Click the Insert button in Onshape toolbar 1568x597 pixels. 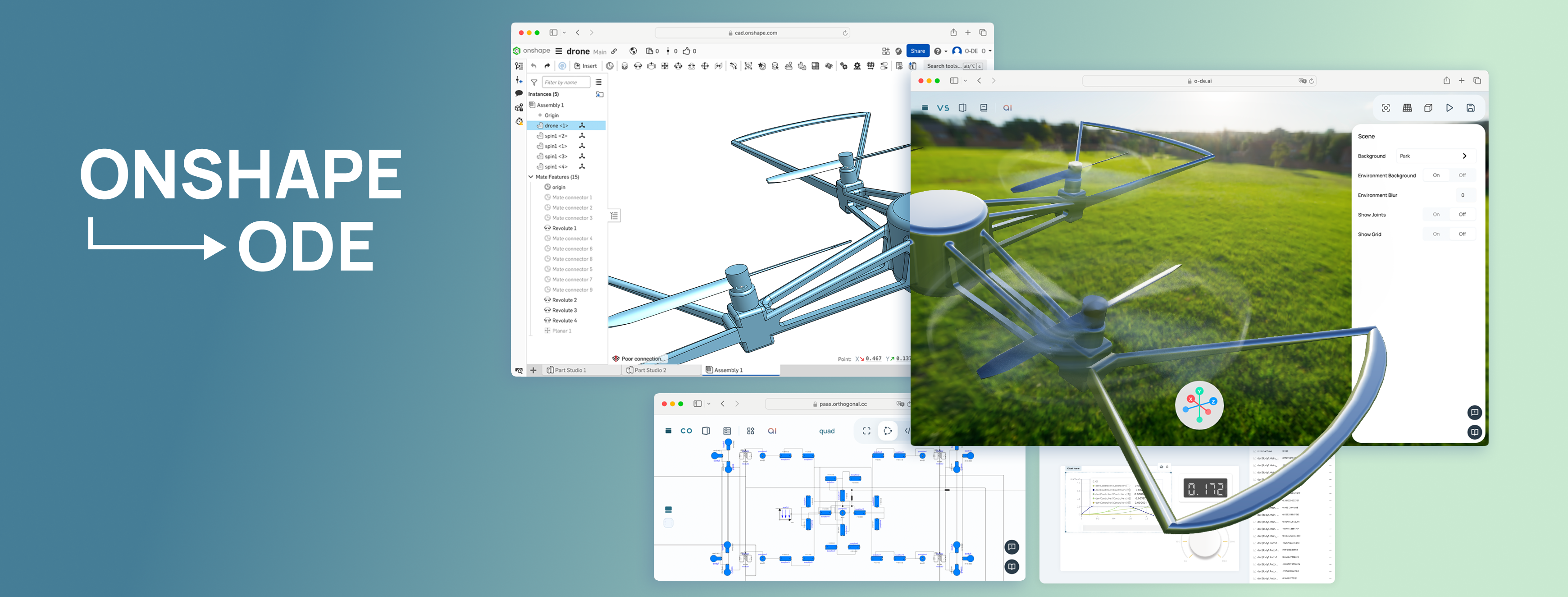pyautogui.click(x=586, y=66)
